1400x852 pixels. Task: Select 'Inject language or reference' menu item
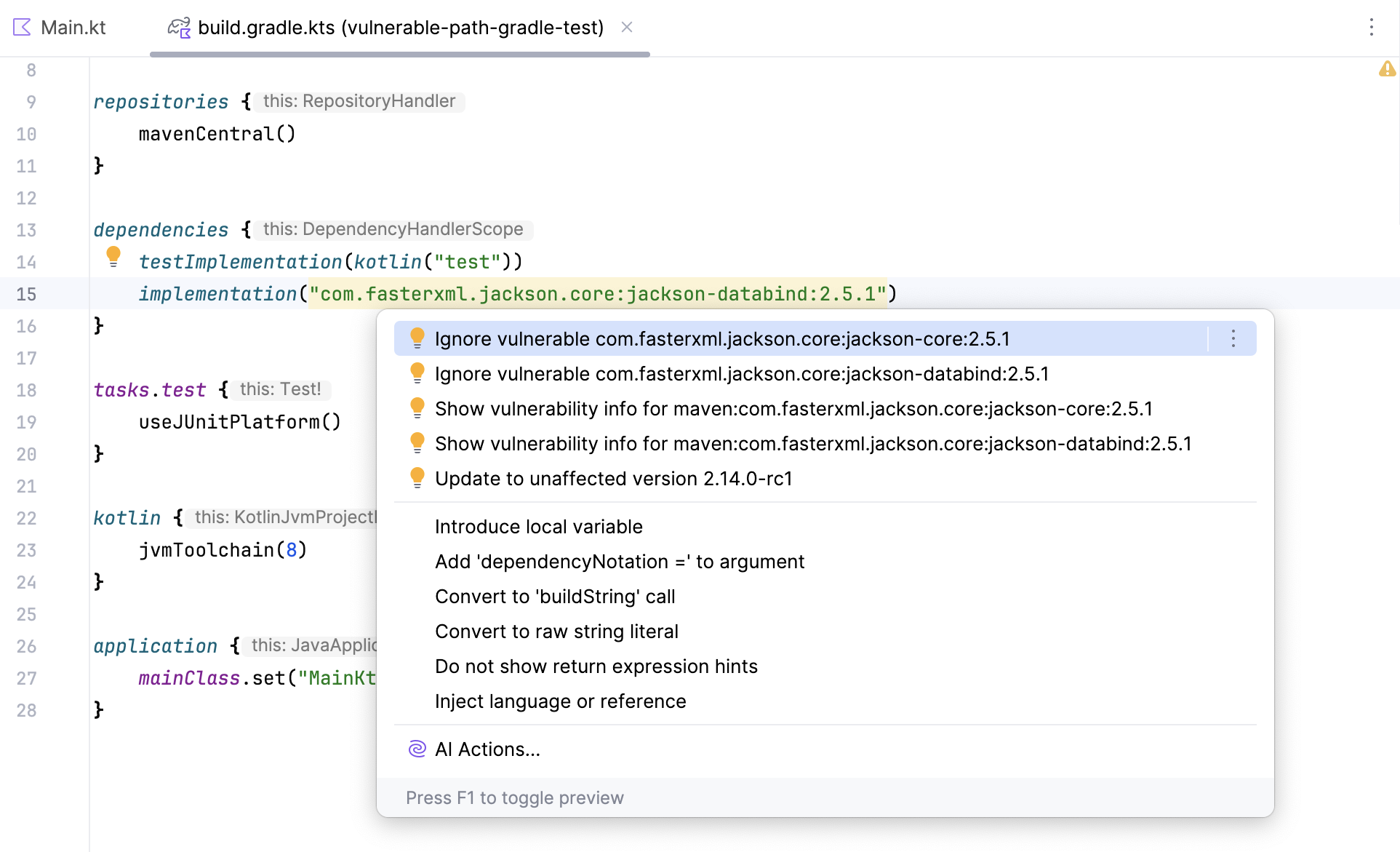click(560, 701)
